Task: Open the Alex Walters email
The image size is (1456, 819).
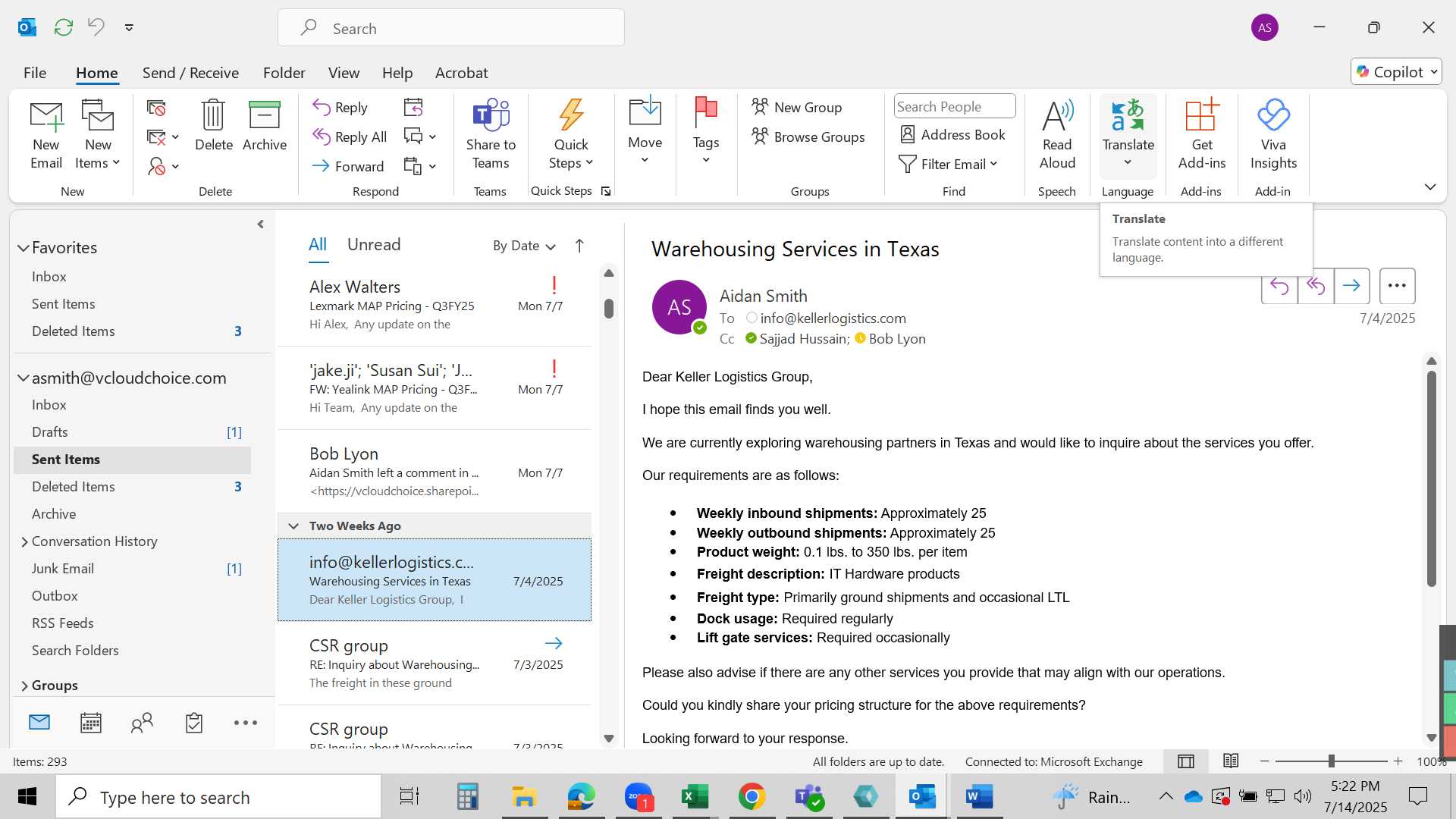Action: (435, 305)
